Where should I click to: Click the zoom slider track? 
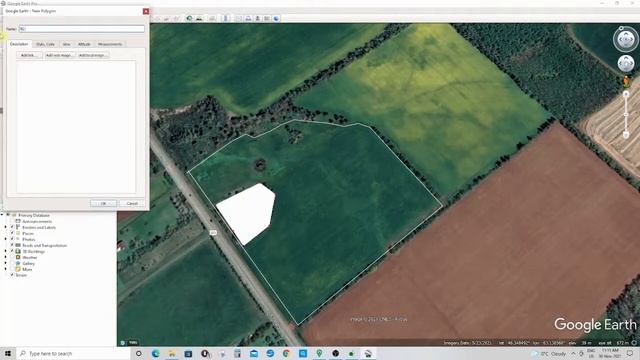pos(626,115)
